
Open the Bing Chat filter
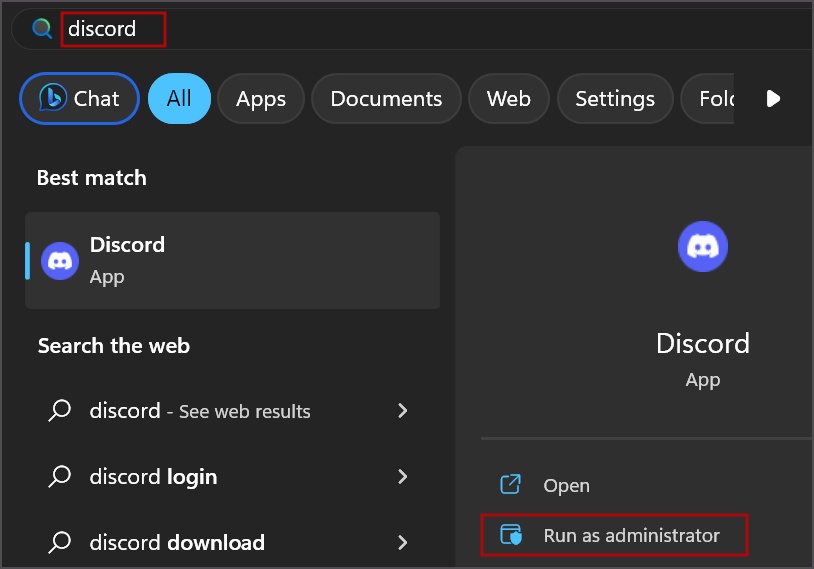[79, 99]
